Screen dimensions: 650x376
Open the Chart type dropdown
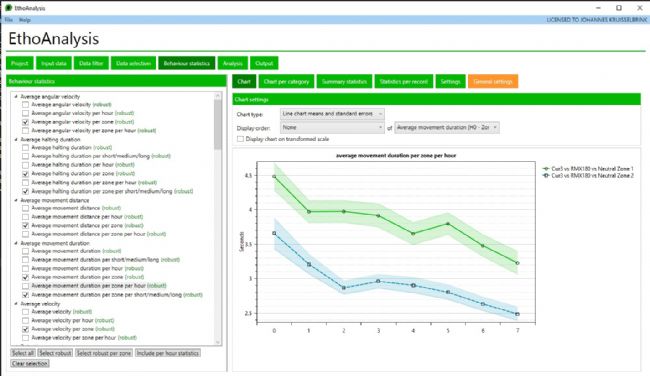point(332,114)
